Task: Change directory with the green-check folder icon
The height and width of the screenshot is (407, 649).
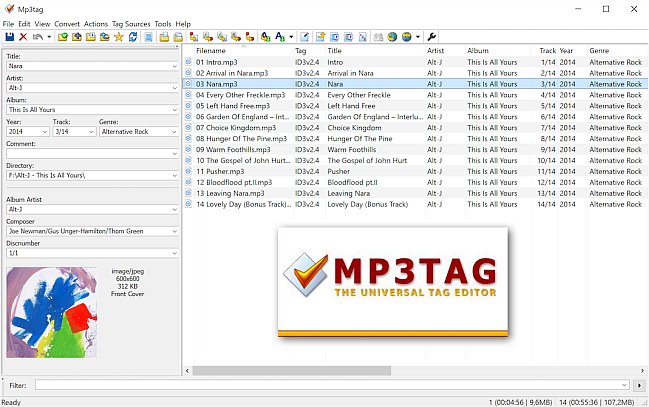Action: (x=62, y=37)
